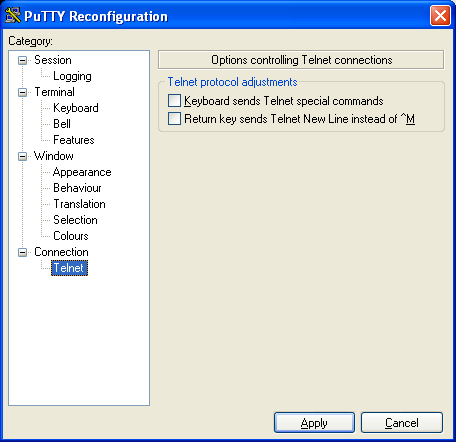Image resolution: width=456 pixels, height=442 pixels.
Task: Collapse the Connection tree node
Action: tap(22, 252)
